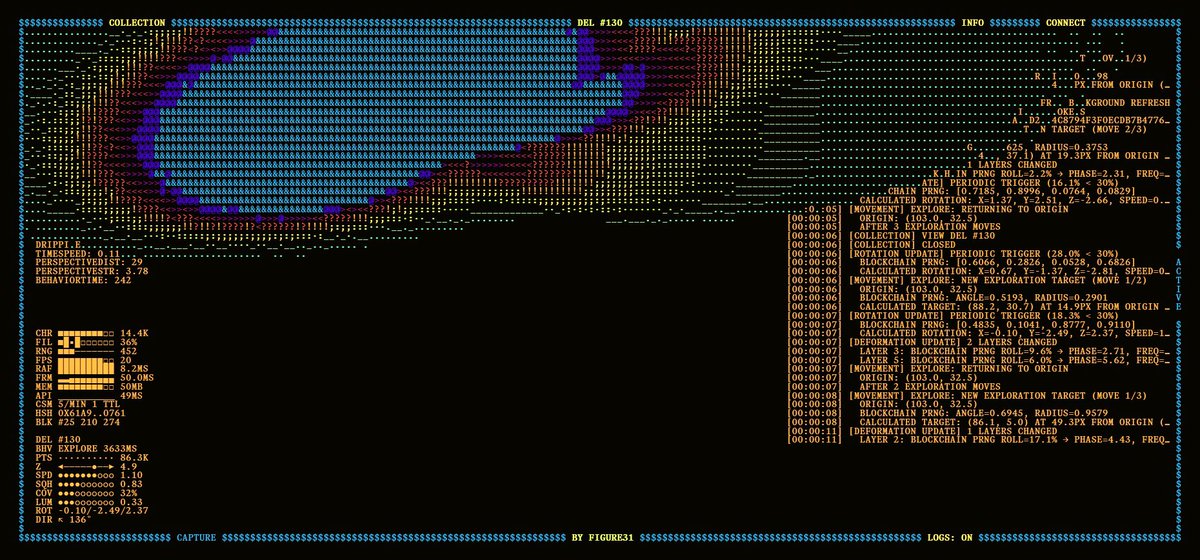
Task: Click the COV dot meter
Action: [x=85, y=493]
